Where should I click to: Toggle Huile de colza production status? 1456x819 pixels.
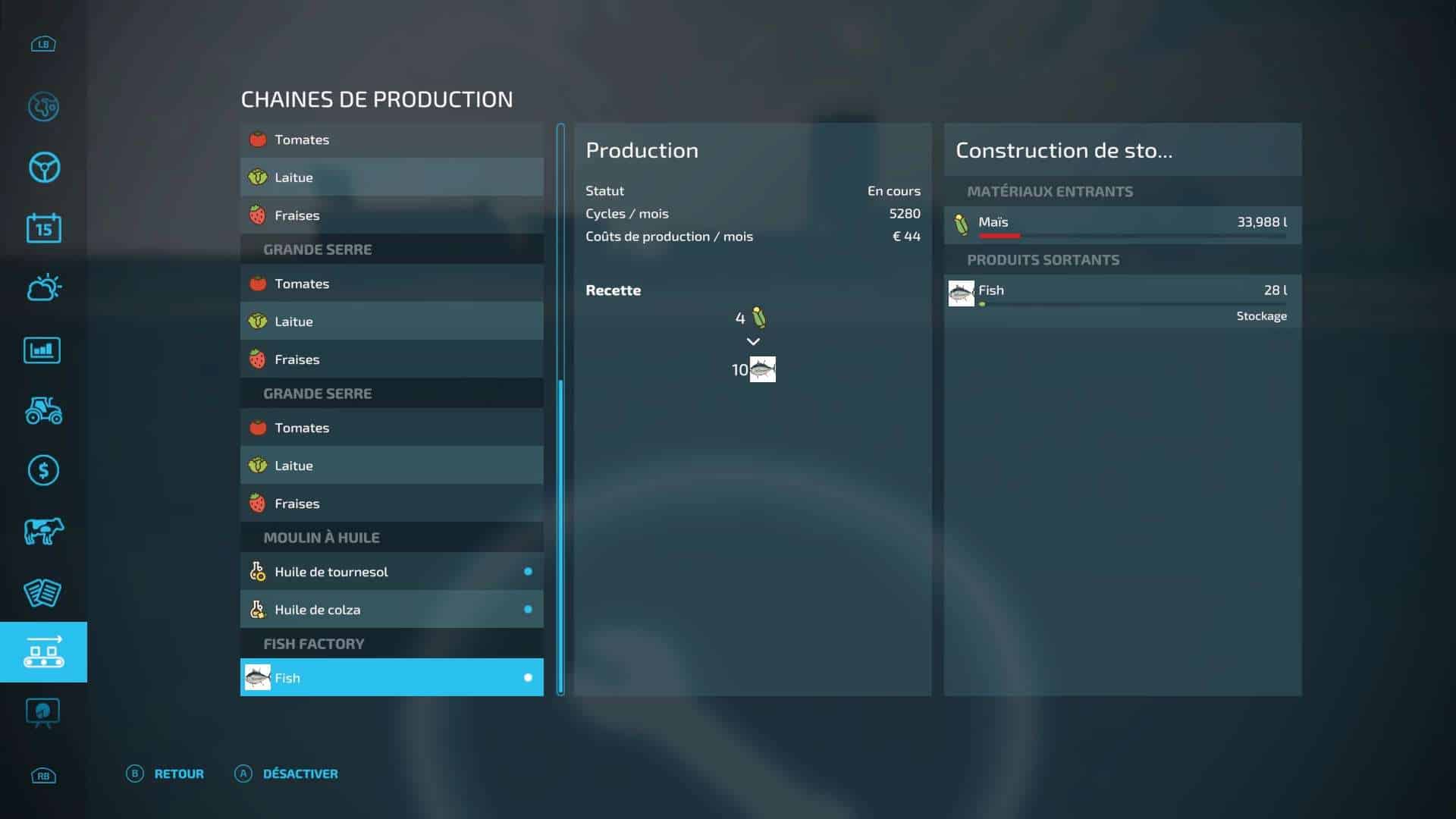pos(529,609)
